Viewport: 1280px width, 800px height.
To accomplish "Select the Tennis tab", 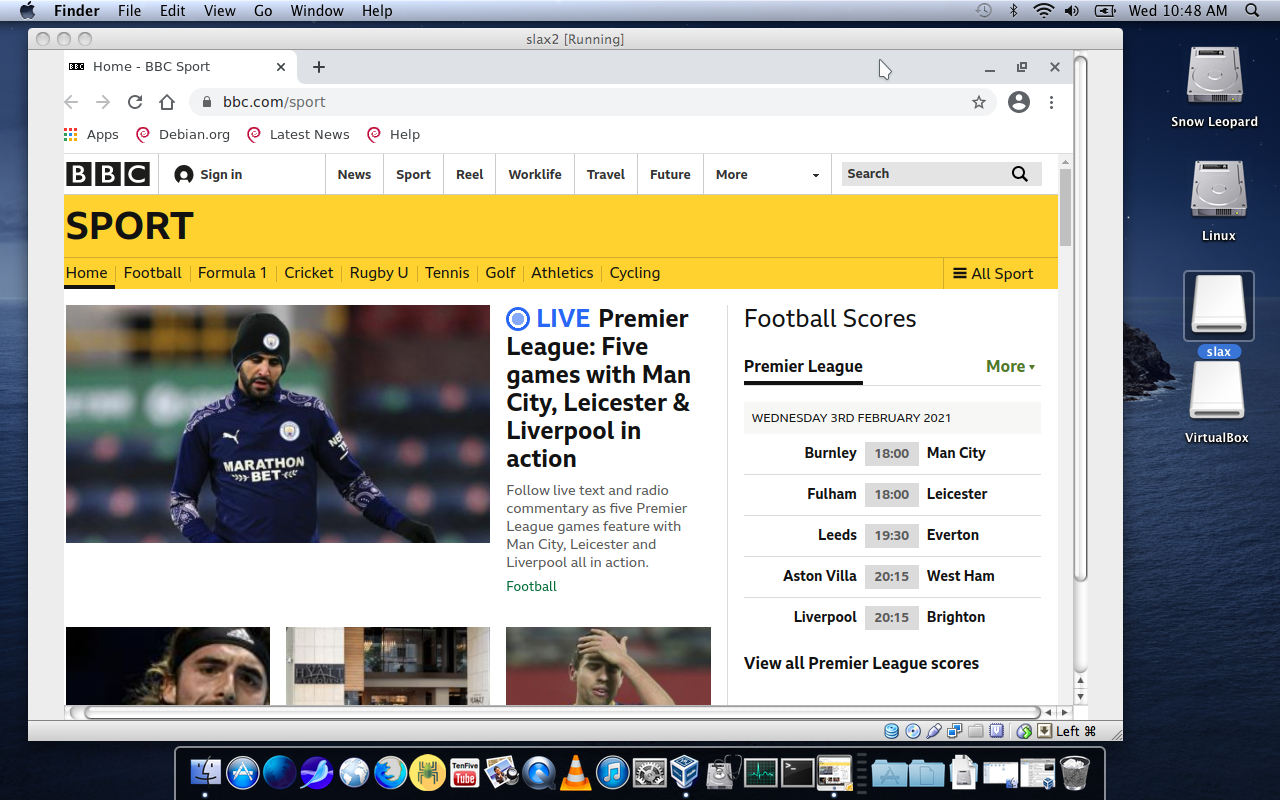I will coord(447,273).
